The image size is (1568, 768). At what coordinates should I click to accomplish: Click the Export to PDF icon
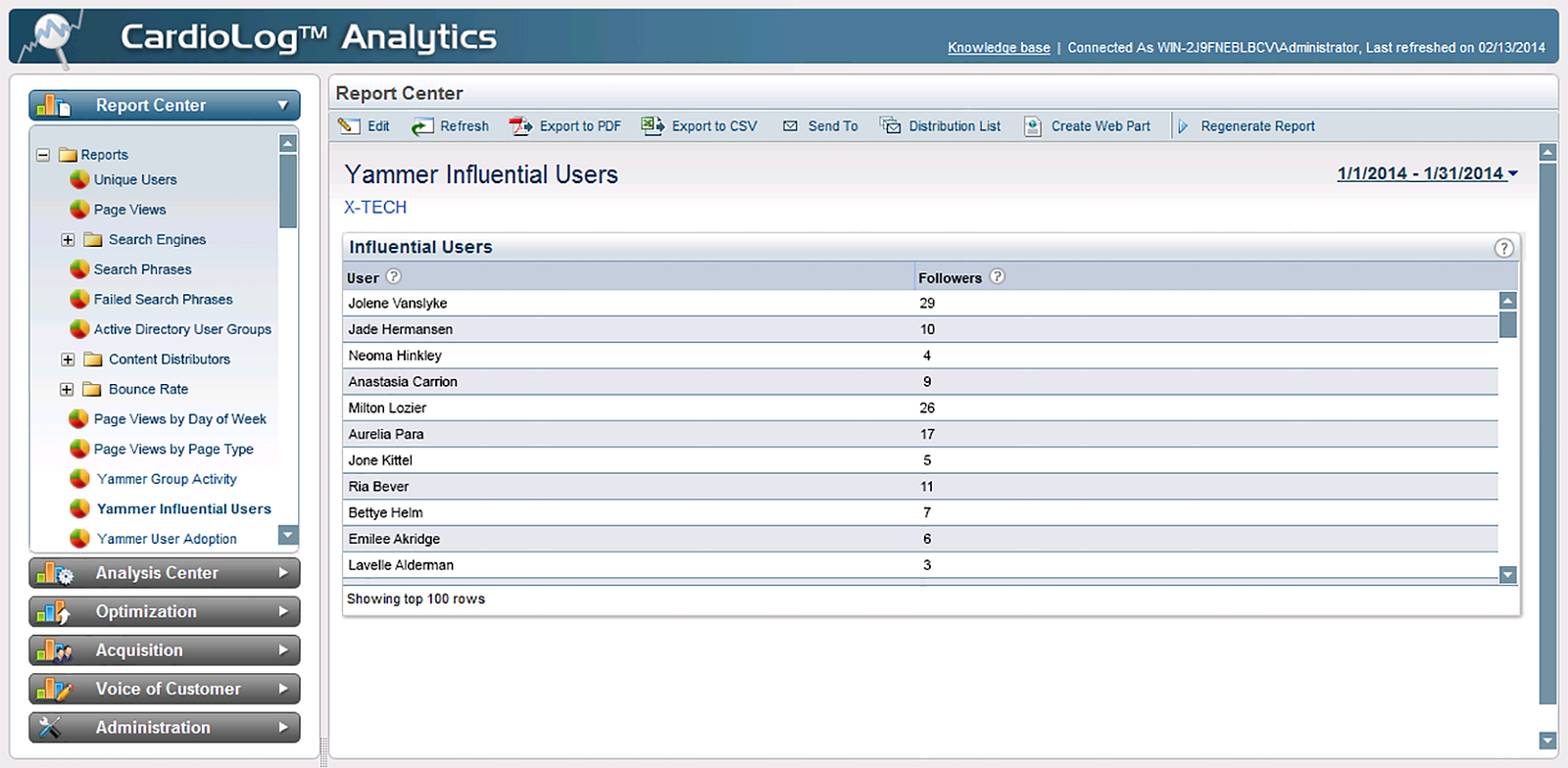point(520,126)
